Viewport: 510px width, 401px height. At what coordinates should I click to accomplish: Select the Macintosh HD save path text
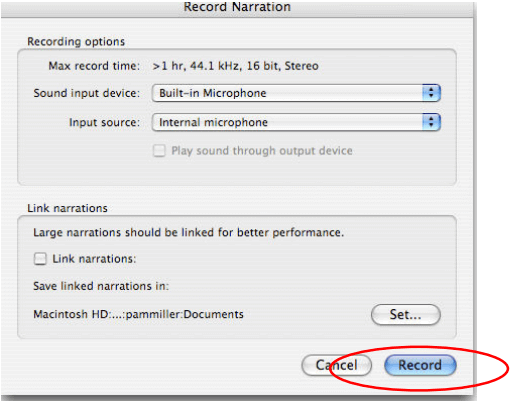coord(138,314)
